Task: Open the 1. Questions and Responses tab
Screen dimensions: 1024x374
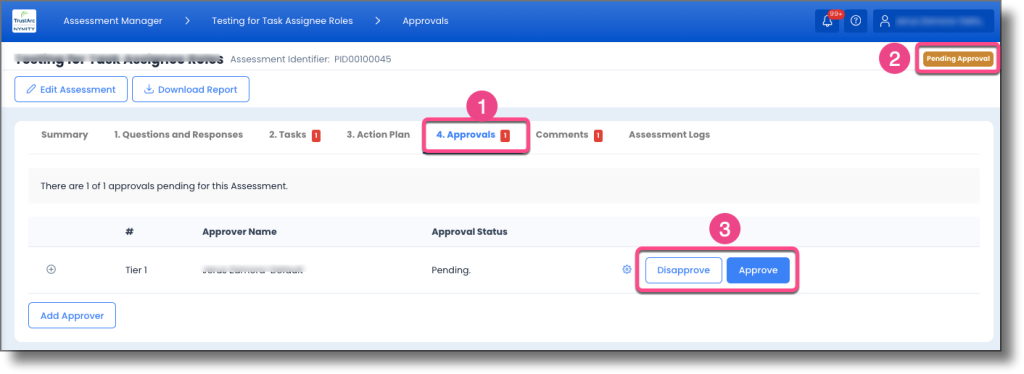Action: pyautogui.click(x=178, y=134)
